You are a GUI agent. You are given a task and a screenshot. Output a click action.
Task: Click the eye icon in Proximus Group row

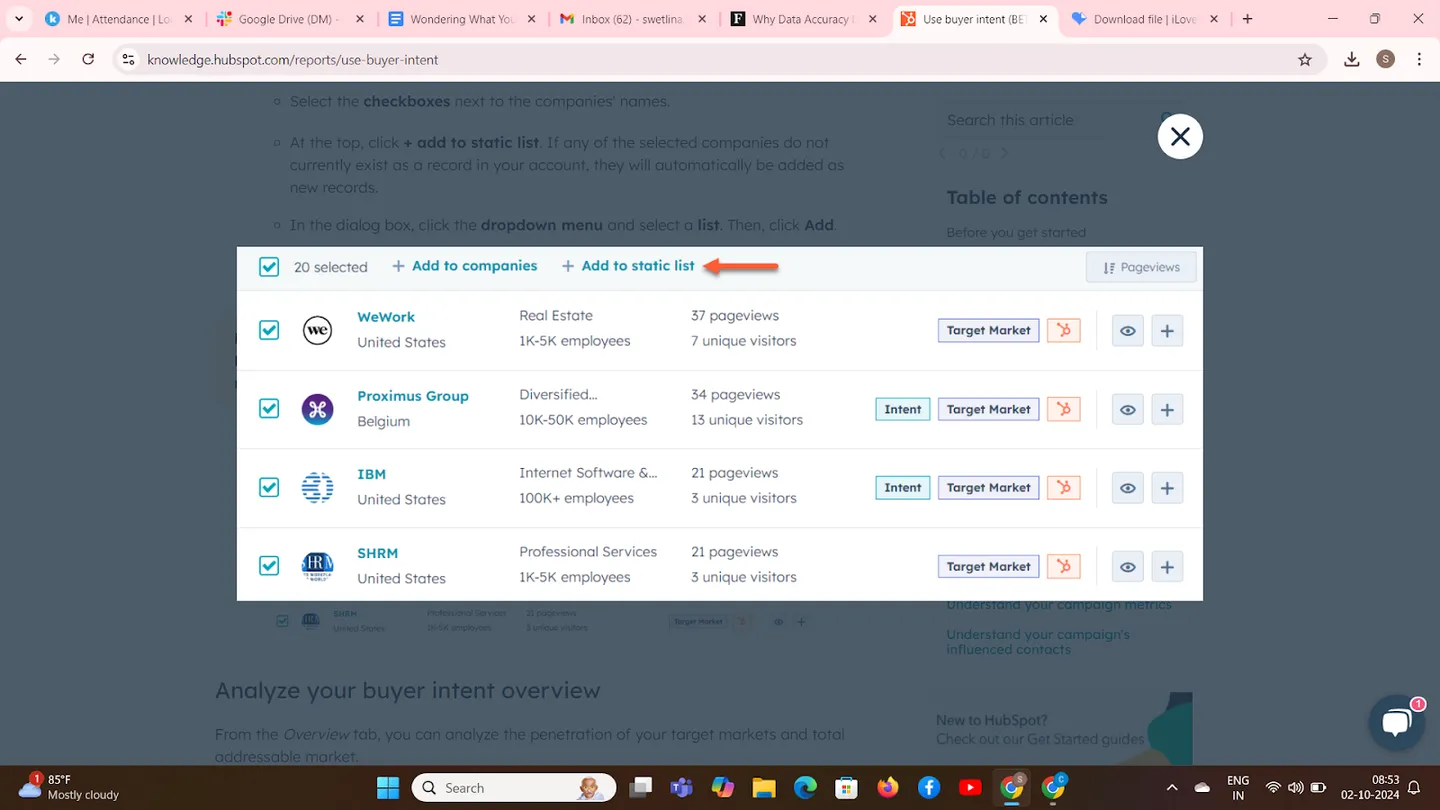click(x=1127, y=410)
